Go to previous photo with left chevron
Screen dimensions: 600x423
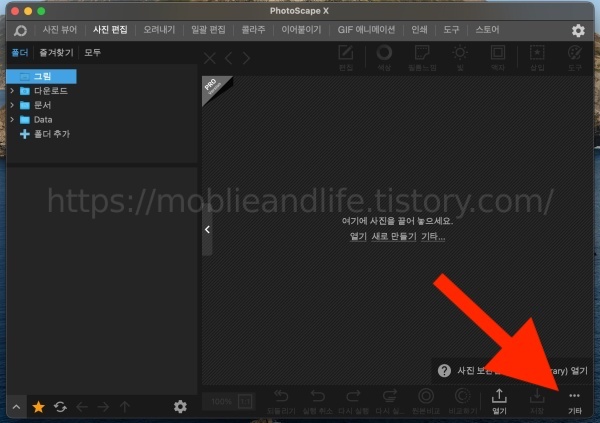pyautogui.click(x=228, y=58)
